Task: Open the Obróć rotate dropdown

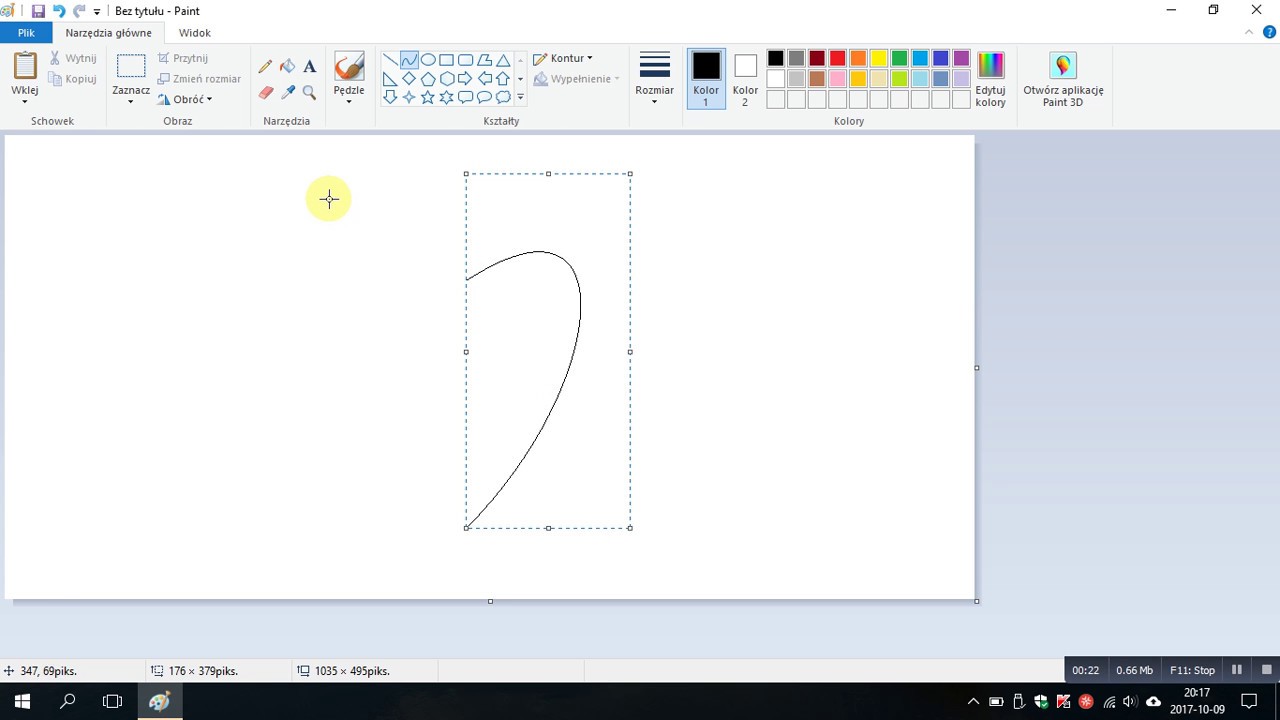Action: tap(184, 99)
